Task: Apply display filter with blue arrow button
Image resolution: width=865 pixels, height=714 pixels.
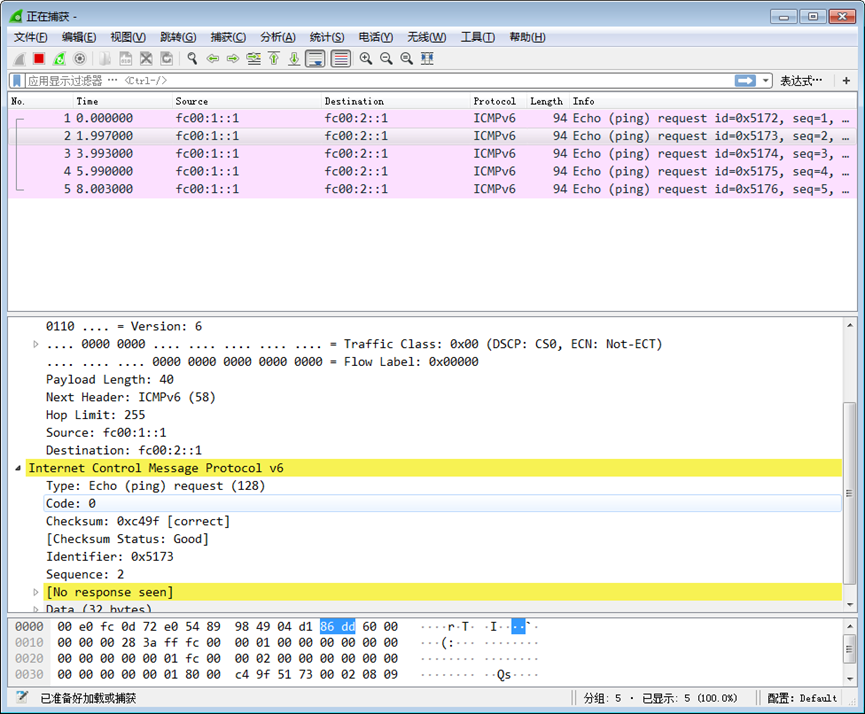Action: tap(745, 81)
